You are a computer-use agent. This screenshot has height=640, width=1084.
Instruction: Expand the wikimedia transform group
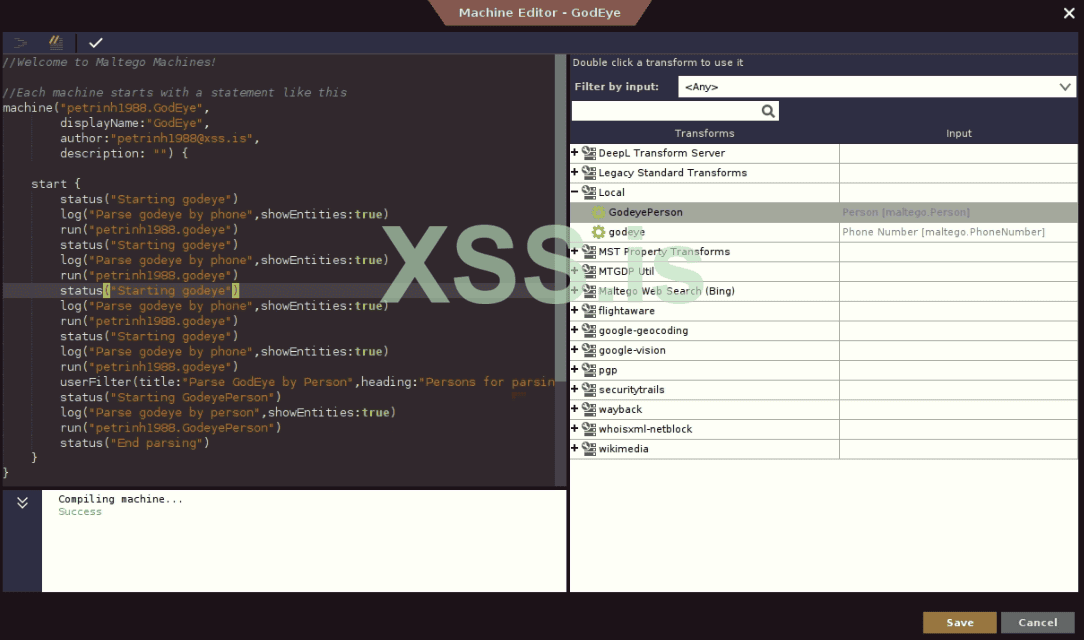pyautogui.click(x=575, y=449)
